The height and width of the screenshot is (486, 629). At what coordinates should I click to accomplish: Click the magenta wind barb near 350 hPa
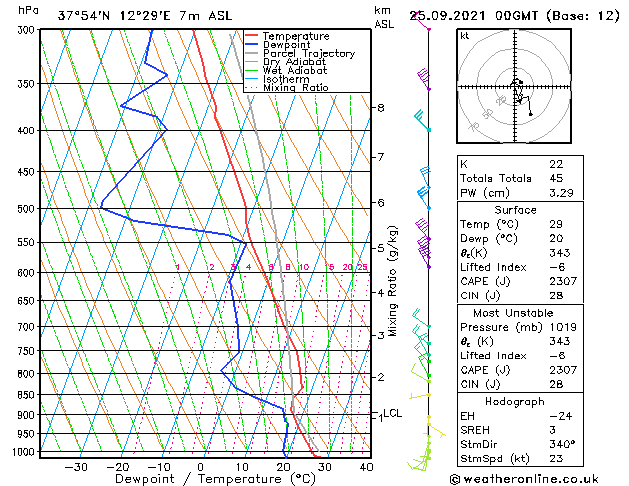424,79
